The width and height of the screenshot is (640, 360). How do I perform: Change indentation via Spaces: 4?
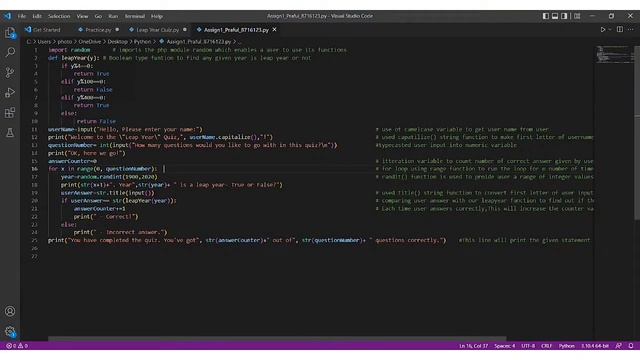(x=504, y=346)
